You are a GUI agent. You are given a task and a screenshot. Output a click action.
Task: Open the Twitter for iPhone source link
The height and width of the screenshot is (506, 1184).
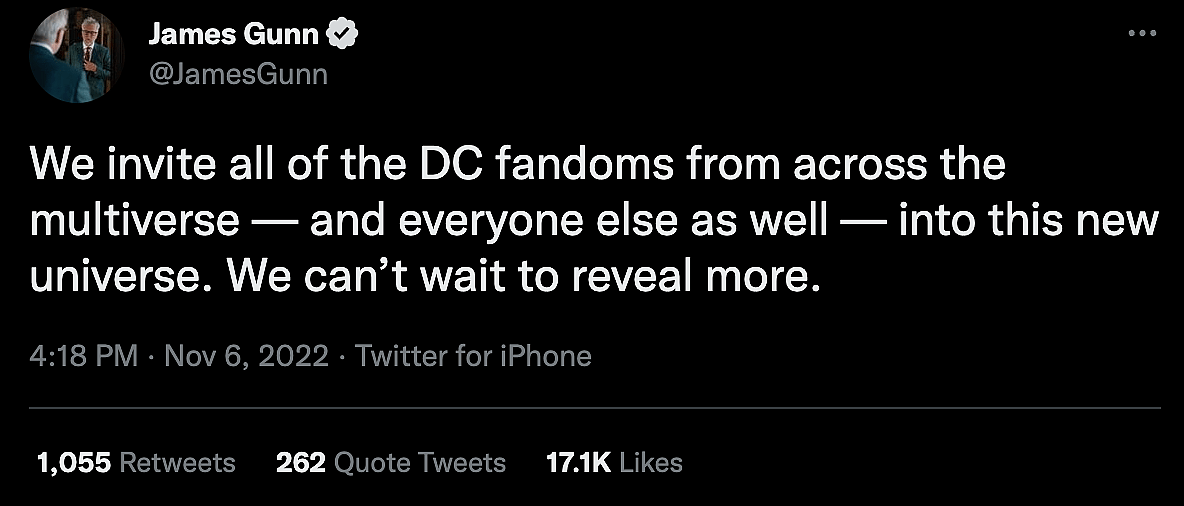[473, 355]
